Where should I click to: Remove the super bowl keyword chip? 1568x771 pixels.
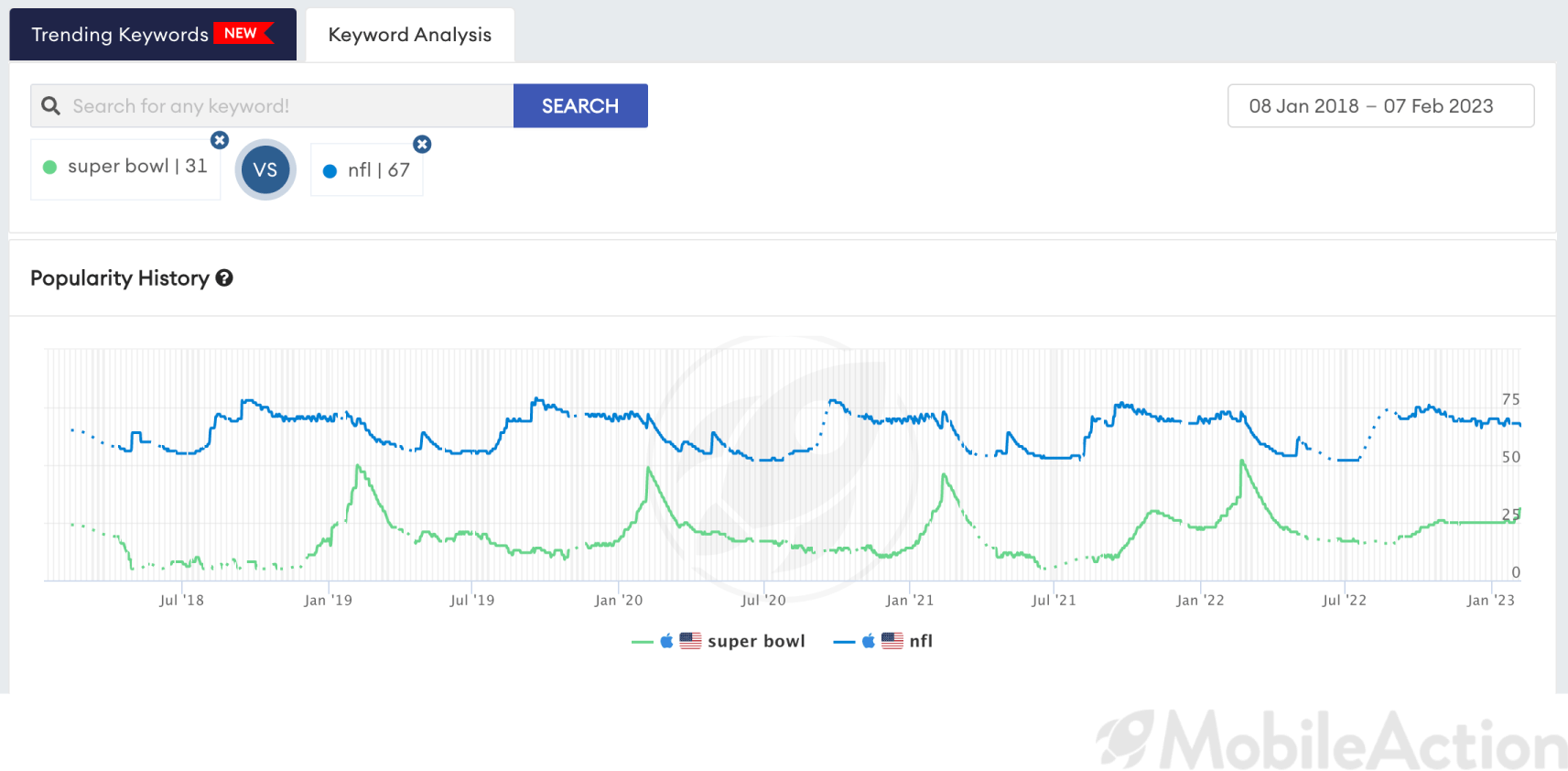click(x=220, y=140)
